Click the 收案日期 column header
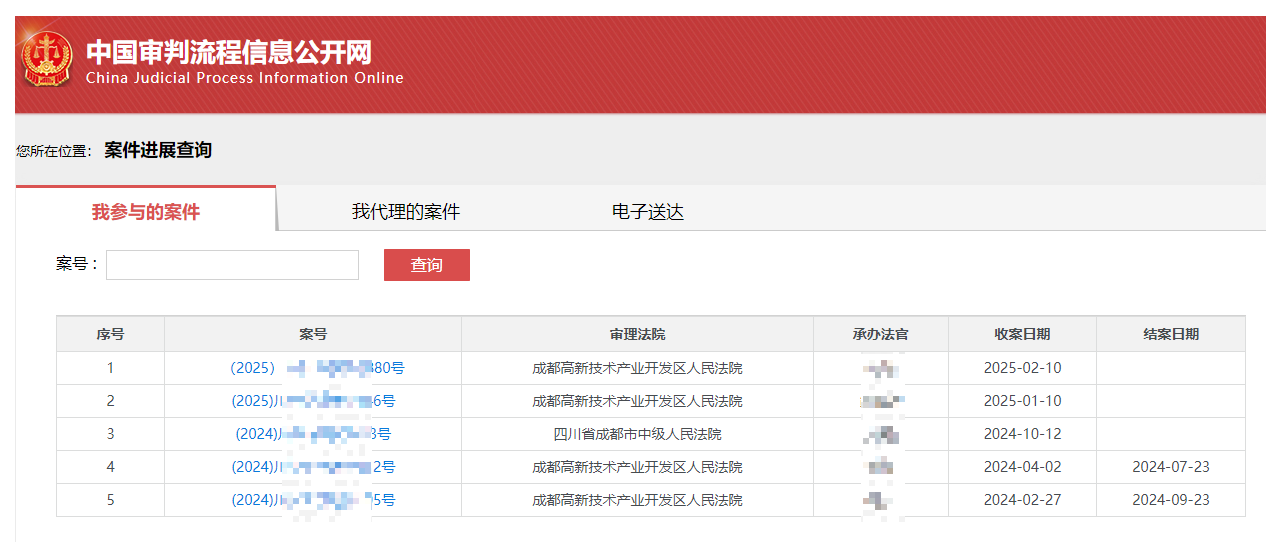Viewport: 1283px width, 542px height. (x=1022, y=334)
